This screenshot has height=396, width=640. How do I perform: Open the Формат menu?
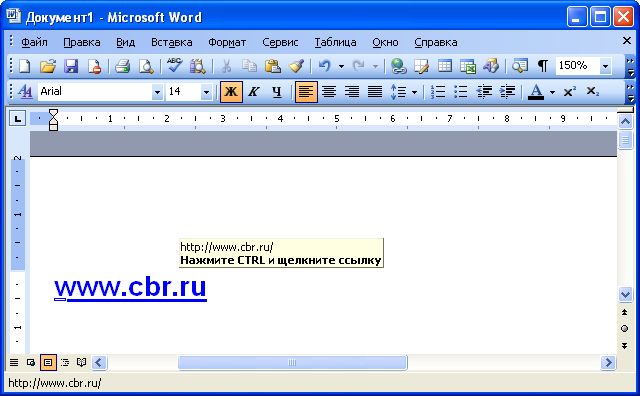(x=227, y=42)
